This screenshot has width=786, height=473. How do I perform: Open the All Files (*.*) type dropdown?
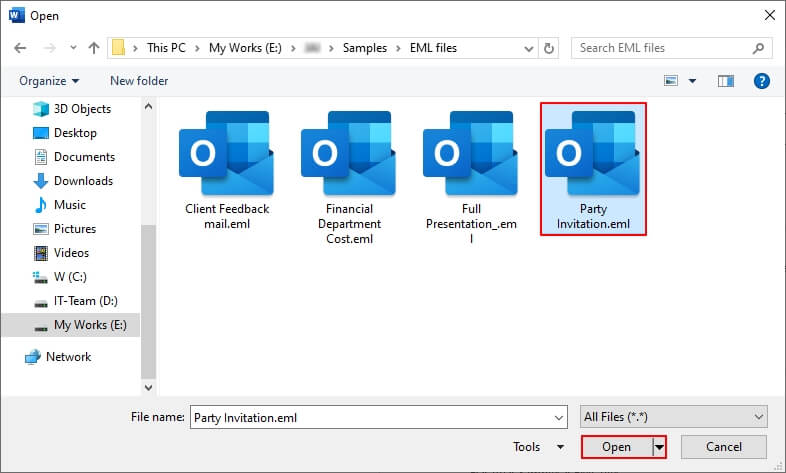[674, 417]
